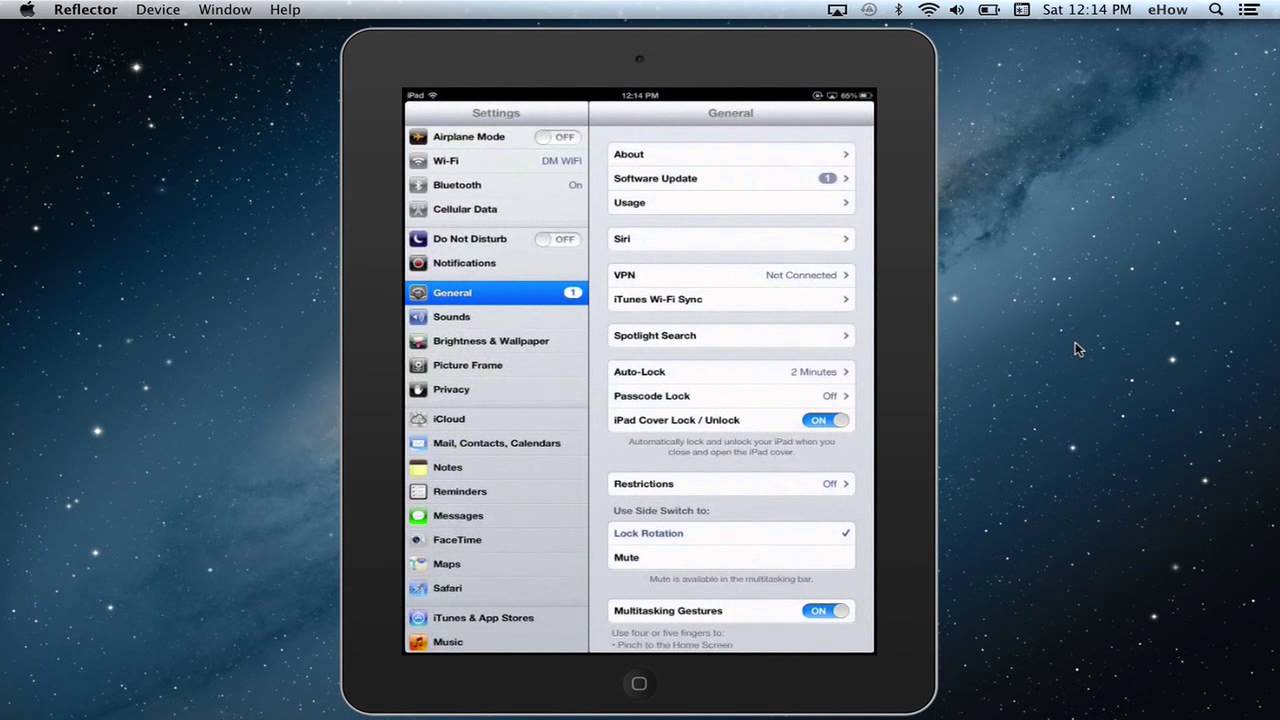Screen dimensions: 1280x720
Task: Tap the Reminders icon
Action: (418, 491)
